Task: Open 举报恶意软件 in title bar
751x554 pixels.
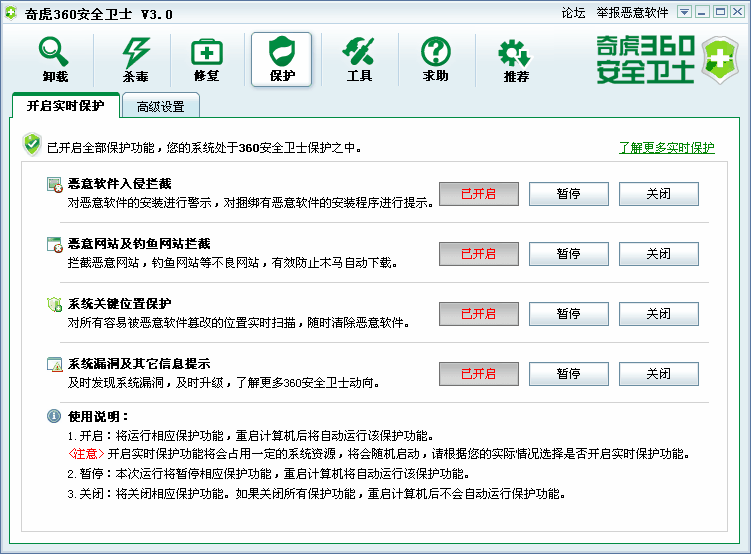Action: [632, 12]
